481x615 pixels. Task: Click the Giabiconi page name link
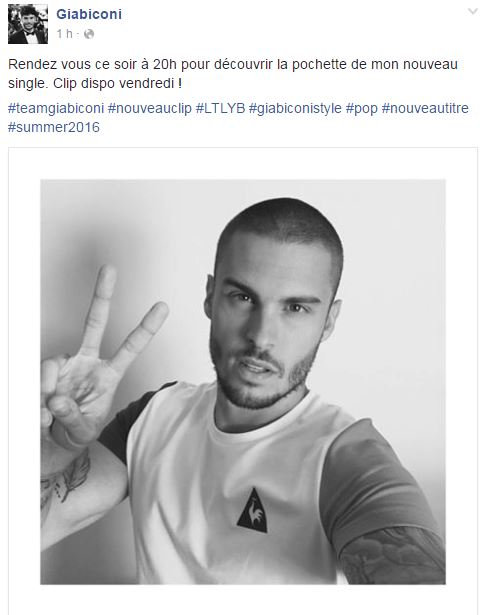(x=89, y=14)
